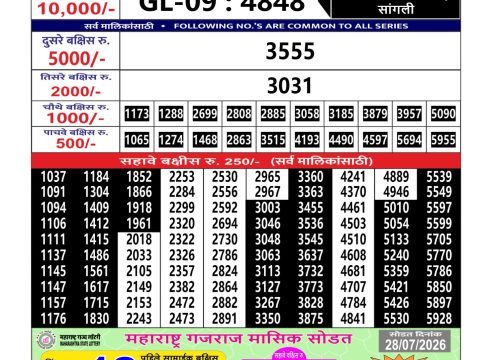
Task: Click fifth prize number 4597
Action: [375, 140]
